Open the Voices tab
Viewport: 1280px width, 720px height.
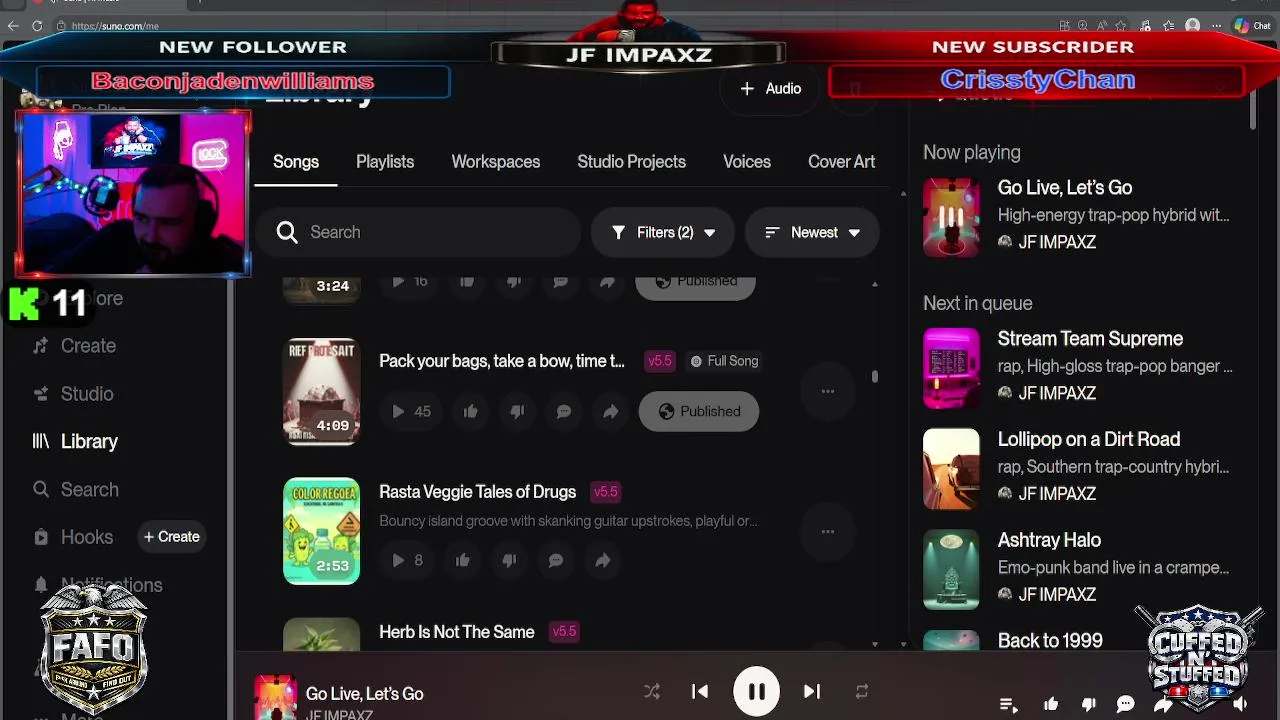pyautogui.click(x=747, y=162)
